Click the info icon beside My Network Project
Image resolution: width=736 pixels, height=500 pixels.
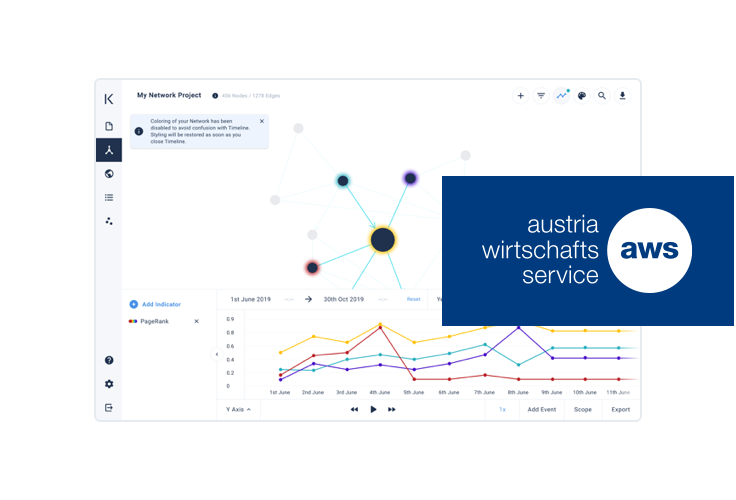tap(215, 96)
